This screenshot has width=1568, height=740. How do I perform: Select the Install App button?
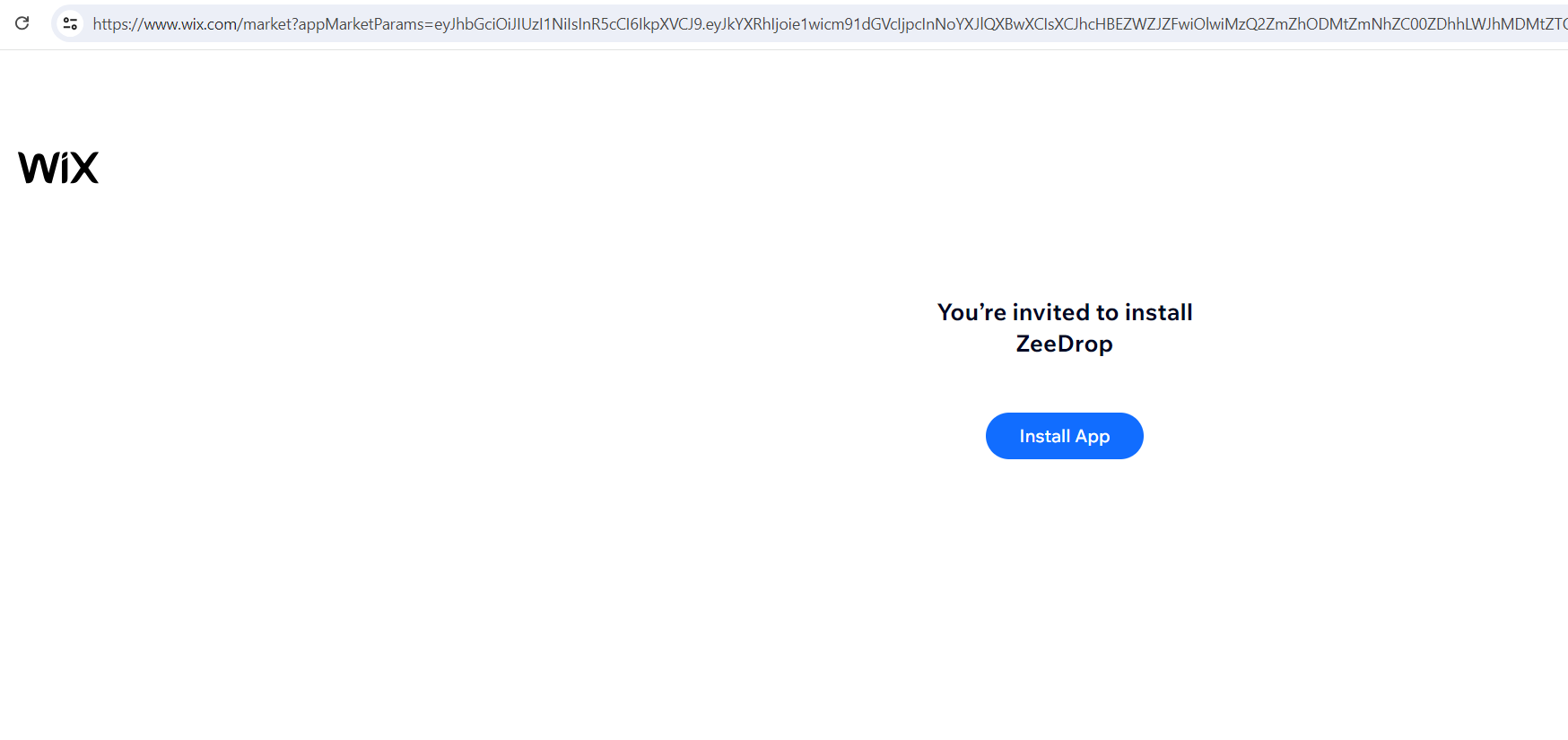1064,436
